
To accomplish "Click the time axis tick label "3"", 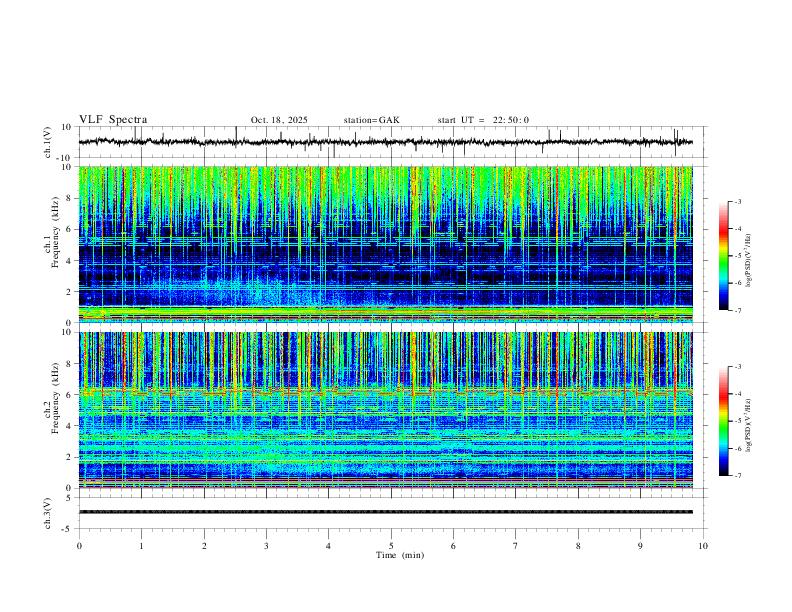I will coord(266,546).
